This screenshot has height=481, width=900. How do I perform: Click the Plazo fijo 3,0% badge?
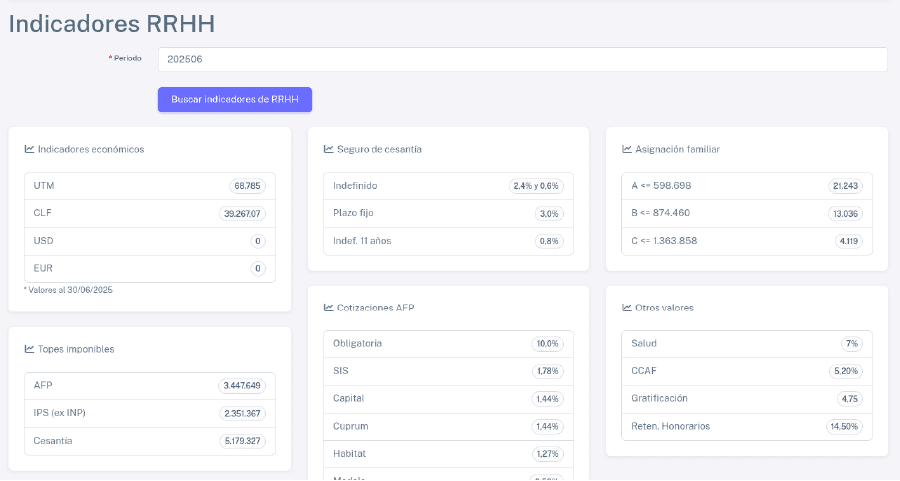point(549,214)
